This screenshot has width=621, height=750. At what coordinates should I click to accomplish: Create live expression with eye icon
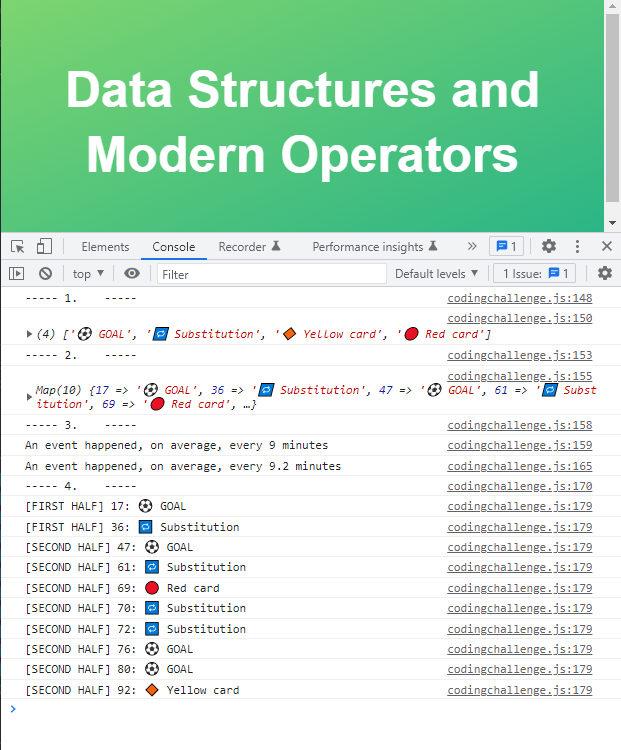(132, 273)
